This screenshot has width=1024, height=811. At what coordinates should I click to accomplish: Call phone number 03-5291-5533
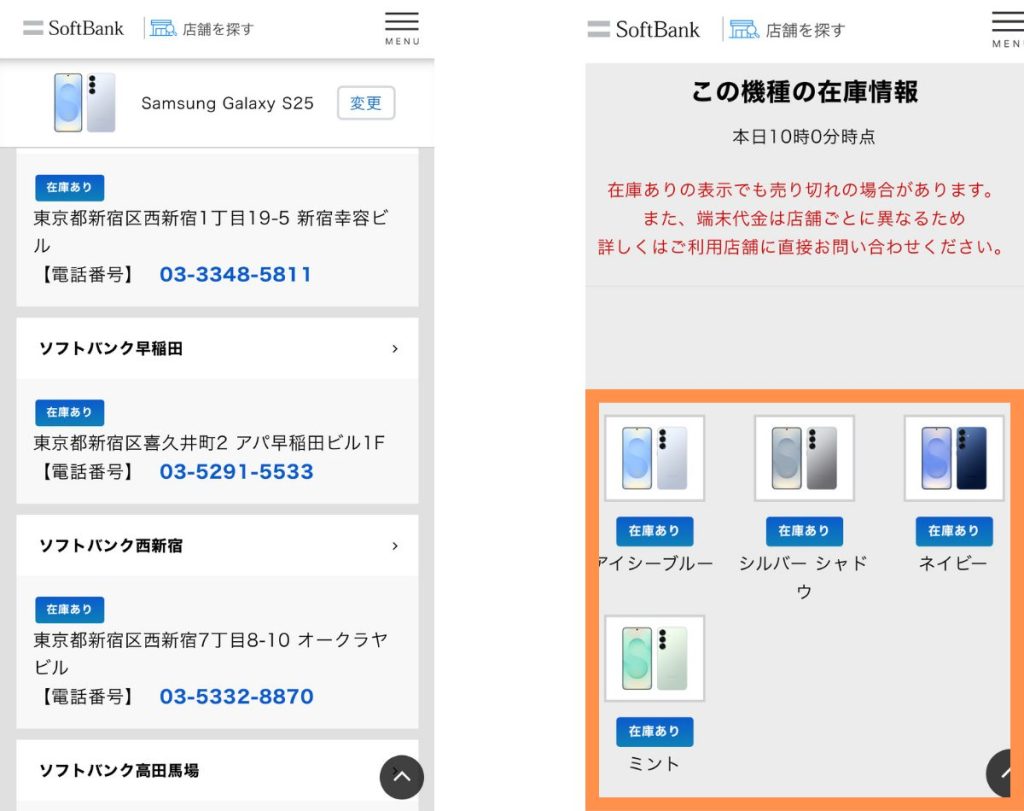(x=236, y=471)
